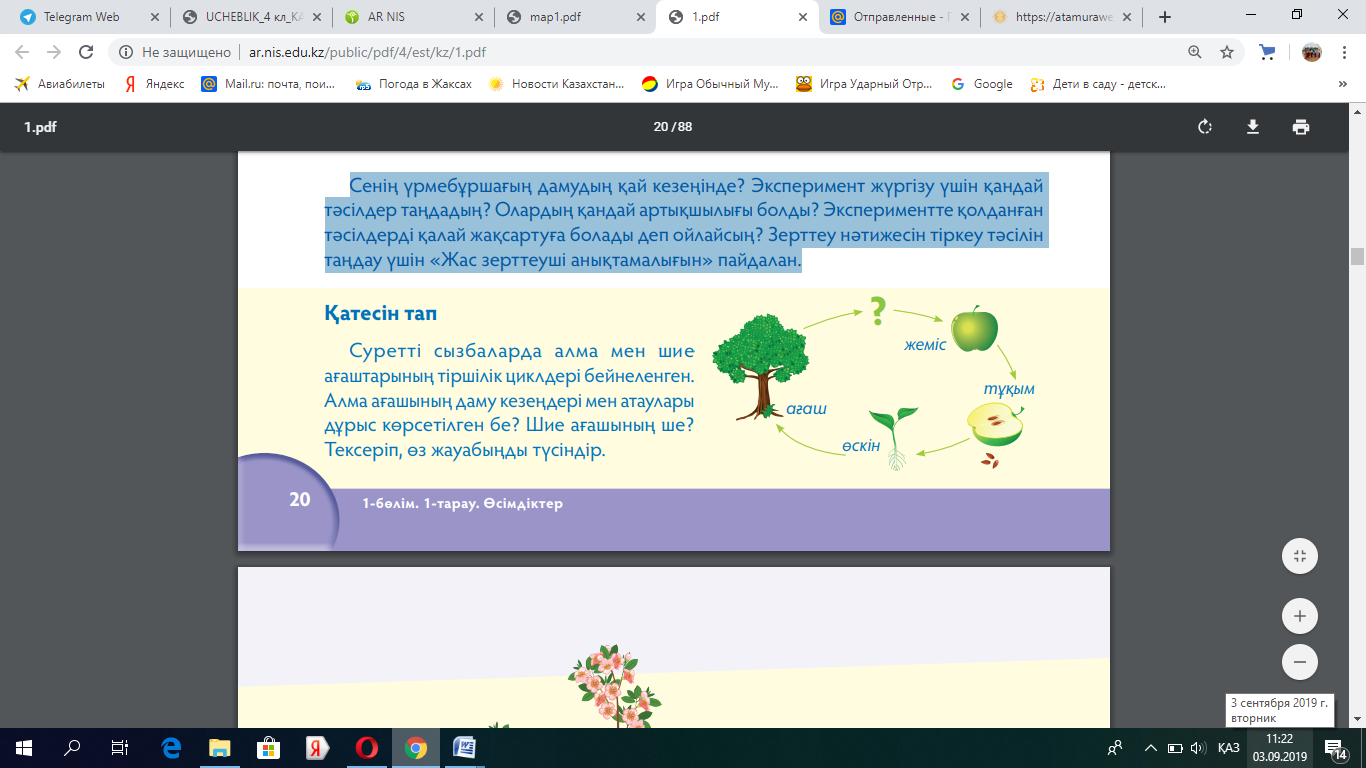Screen dimensions: 1366x768
Task: Click the label өскін in the diagram
Action: click(861, 445)
